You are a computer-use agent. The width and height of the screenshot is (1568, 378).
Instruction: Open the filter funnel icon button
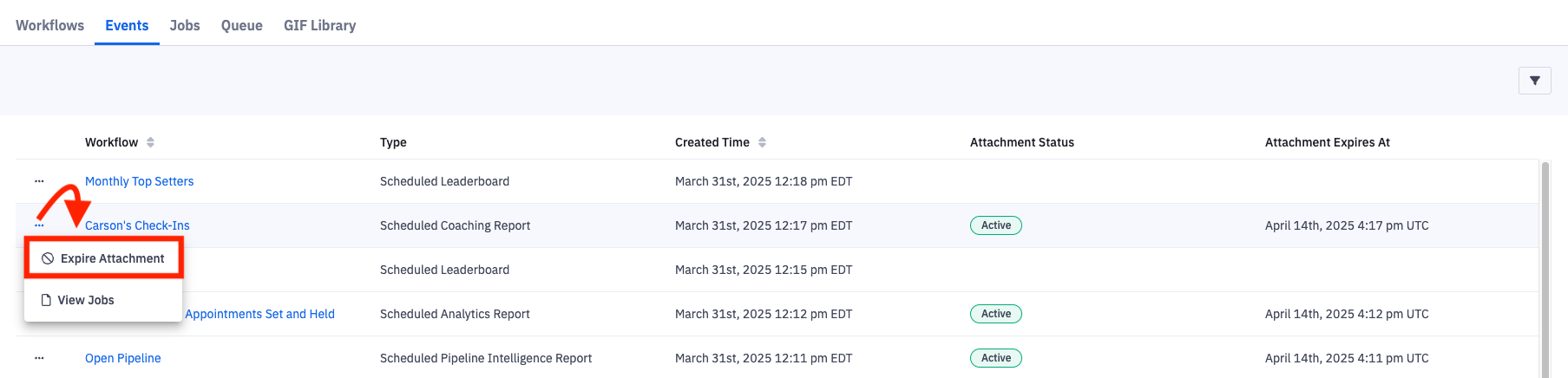1534,81
